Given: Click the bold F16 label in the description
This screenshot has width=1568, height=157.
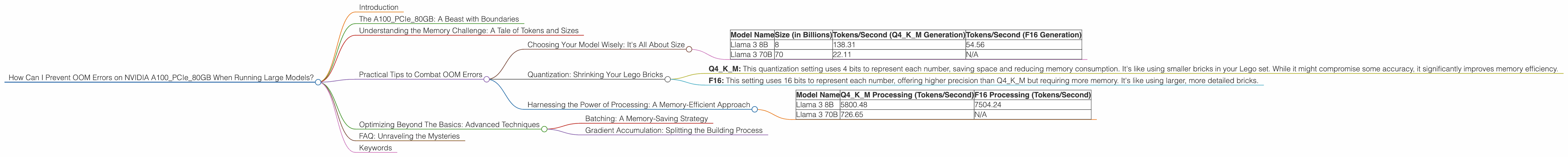Looking at the screenshot, I should (716, 80).
